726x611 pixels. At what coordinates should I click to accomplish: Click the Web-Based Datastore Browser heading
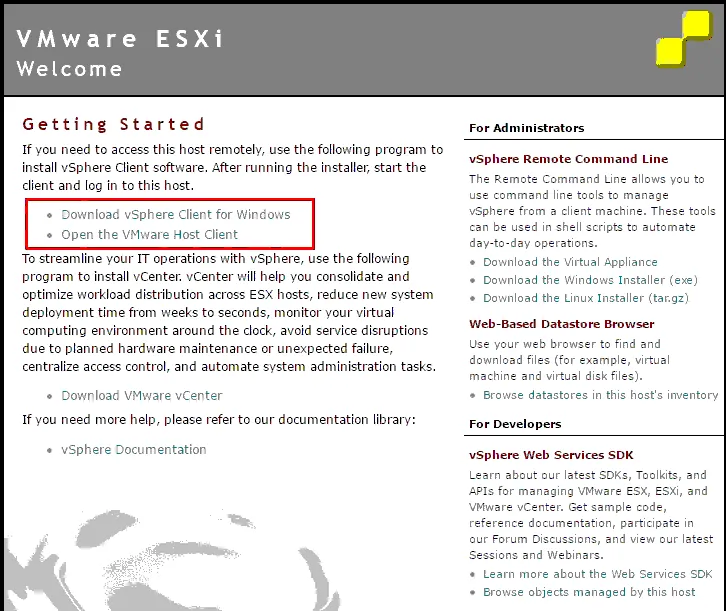pos(561,324)
